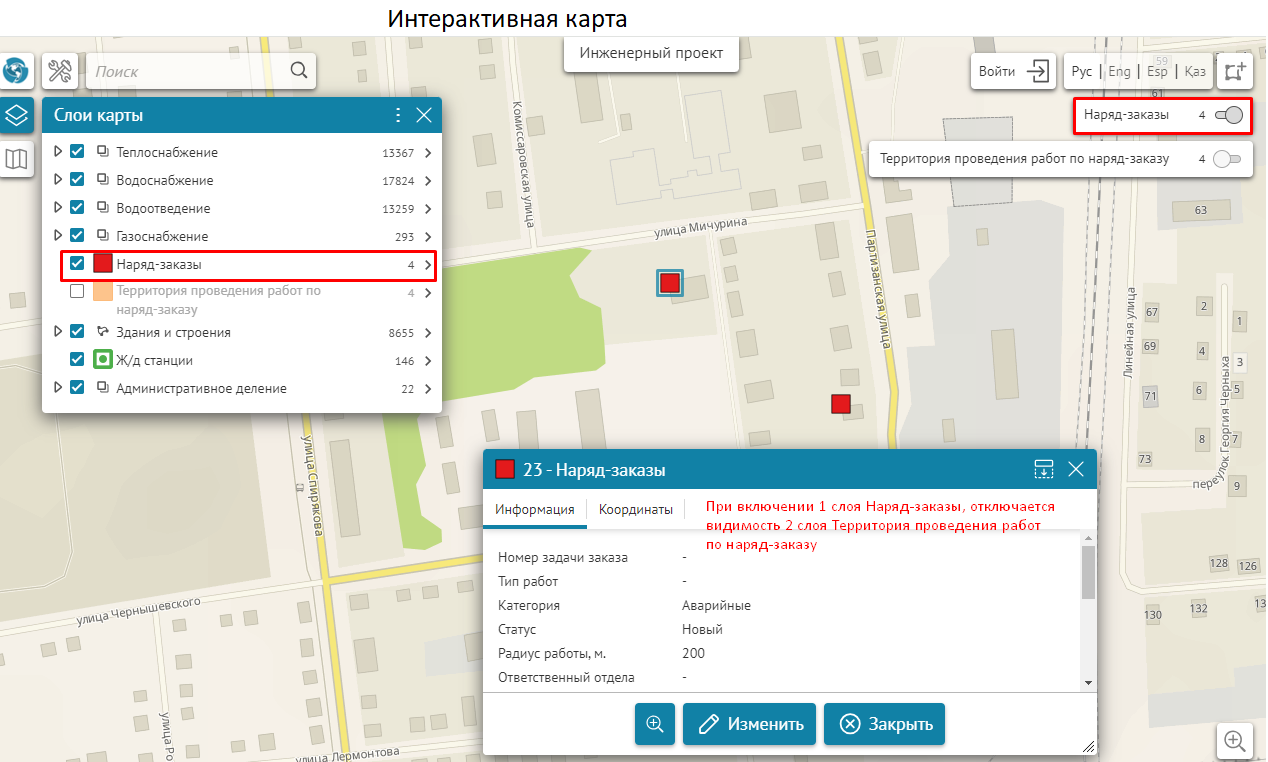The height and width of the screenshot is (762, 1268).
Task: Toggle the map layers stack icon
Action: [16, 116]
